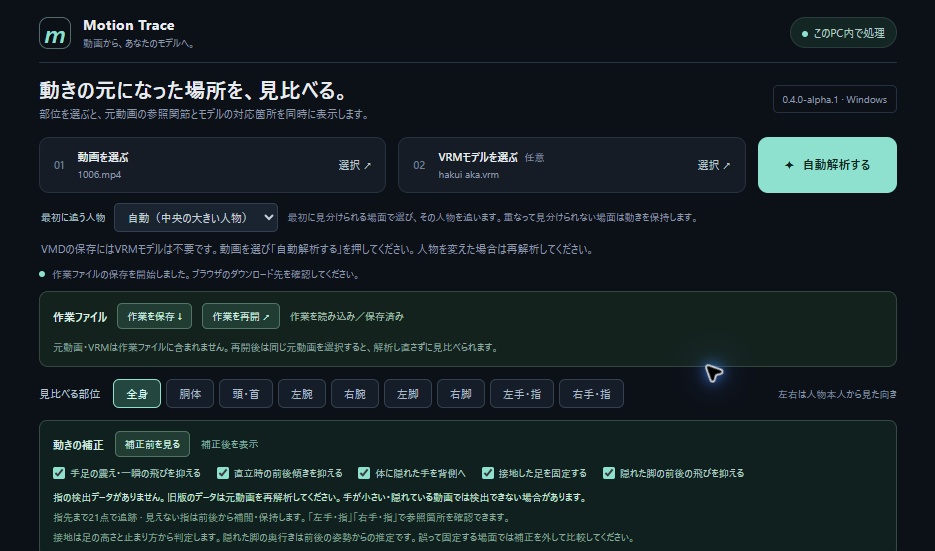Uncheck 直立時の前後傾きを抑える checkbox
935x551 pixels.
pos(223,473)
